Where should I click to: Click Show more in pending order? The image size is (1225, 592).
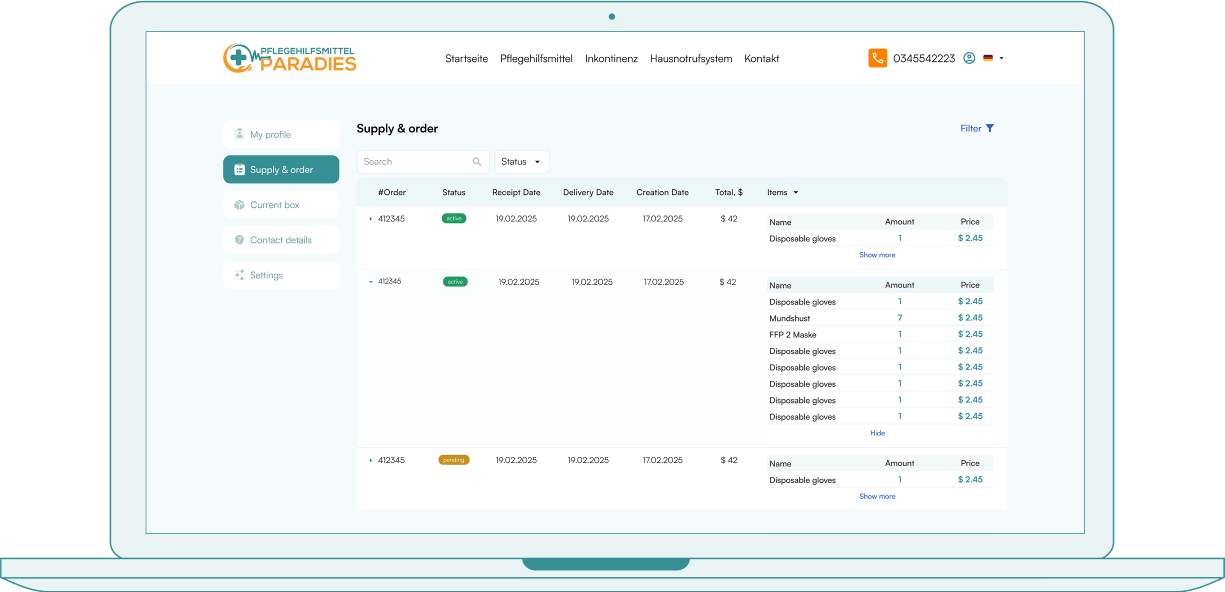(877, 496)
